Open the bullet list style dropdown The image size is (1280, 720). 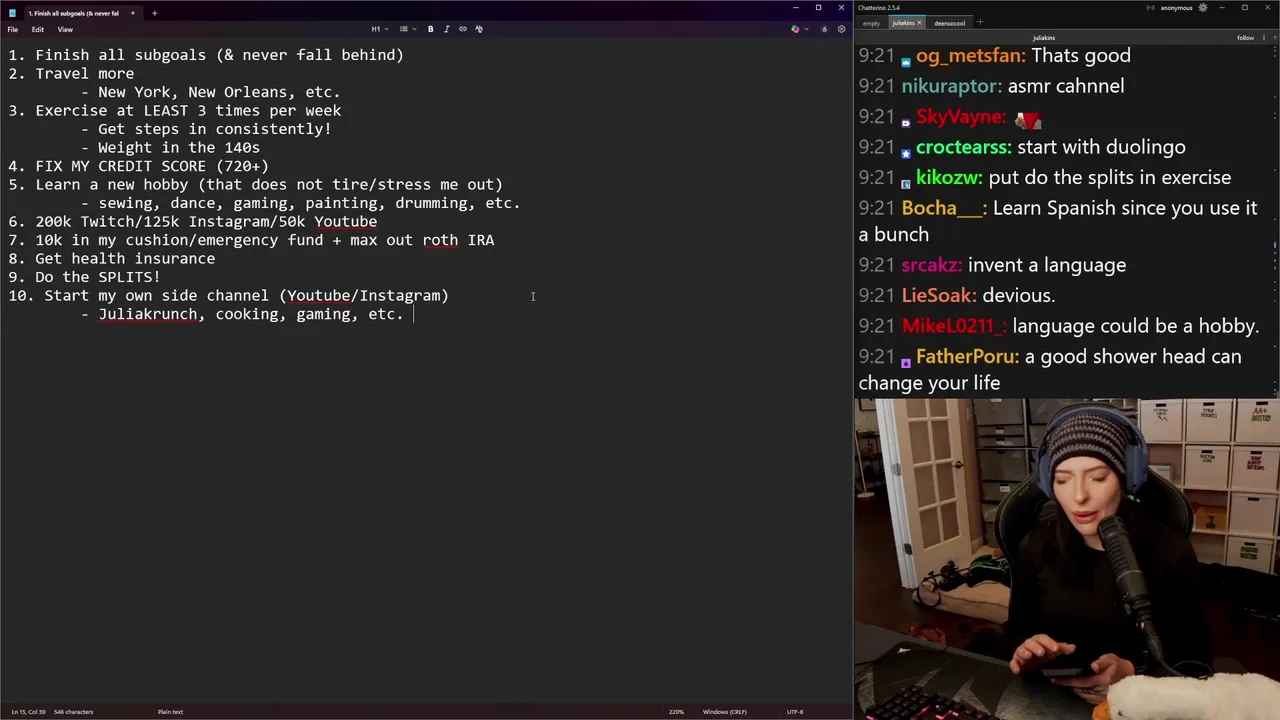click(406, 29)
